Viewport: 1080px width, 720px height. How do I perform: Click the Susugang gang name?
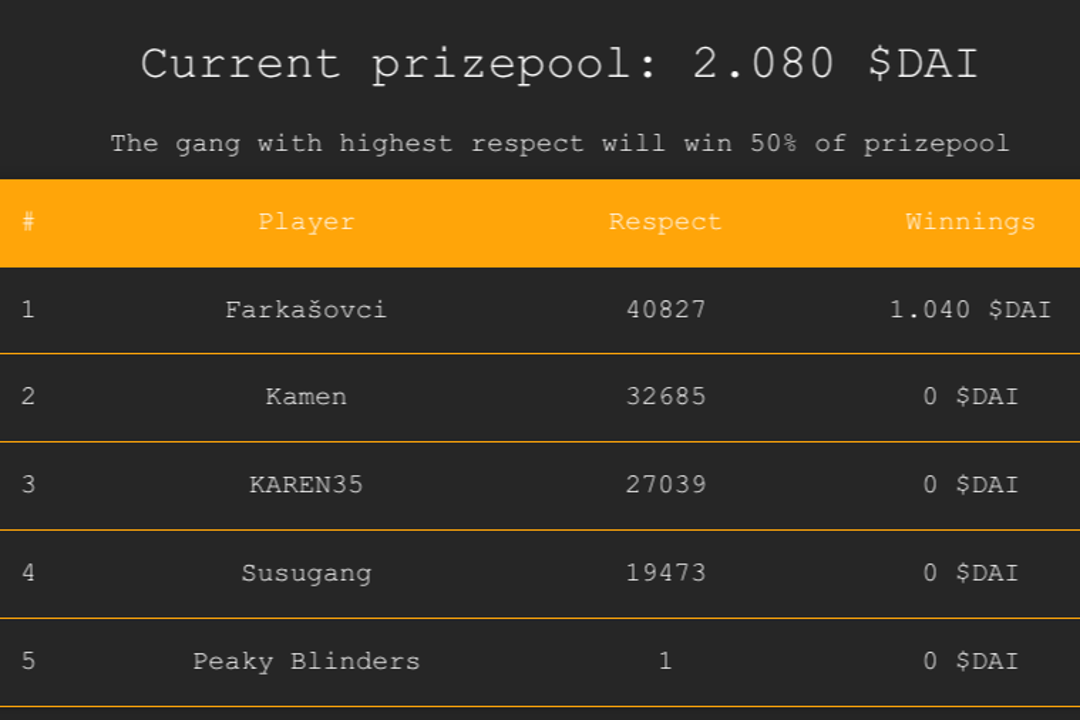pyautogui.click(x=306, y=573)
